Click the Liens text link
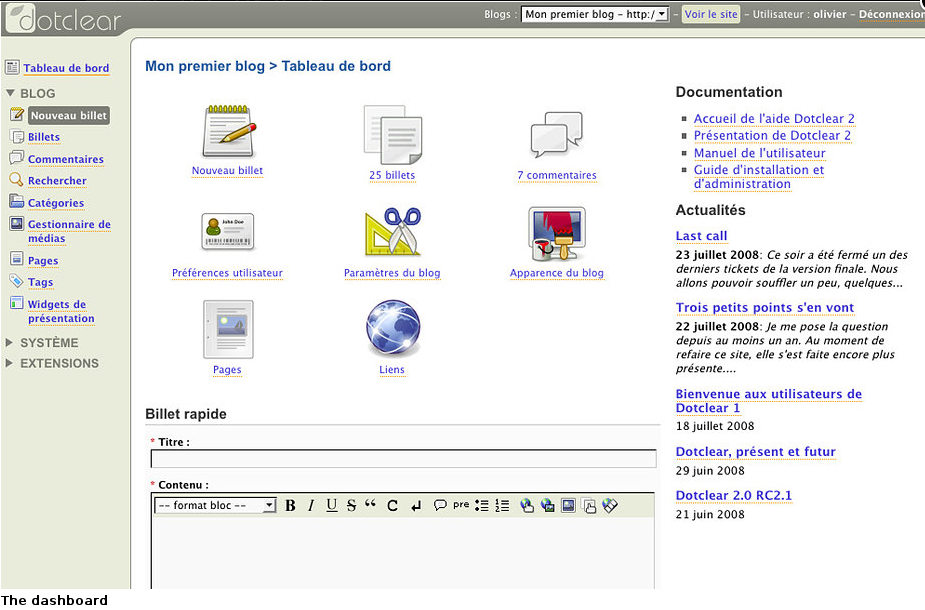Image resolution: width=925 pixels, height=610 pixels. 392,370
